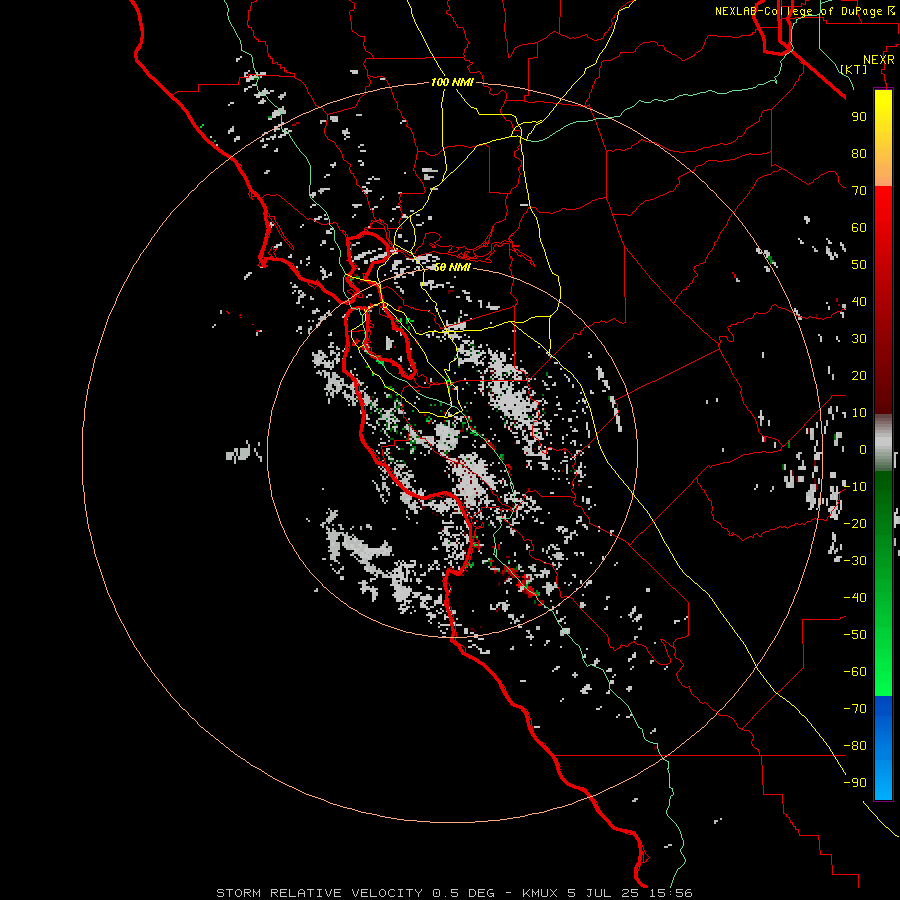Viewport: 900px width, 900px height.
Task: Click the '[KT]' units label above the color bar
Action: 854,69
